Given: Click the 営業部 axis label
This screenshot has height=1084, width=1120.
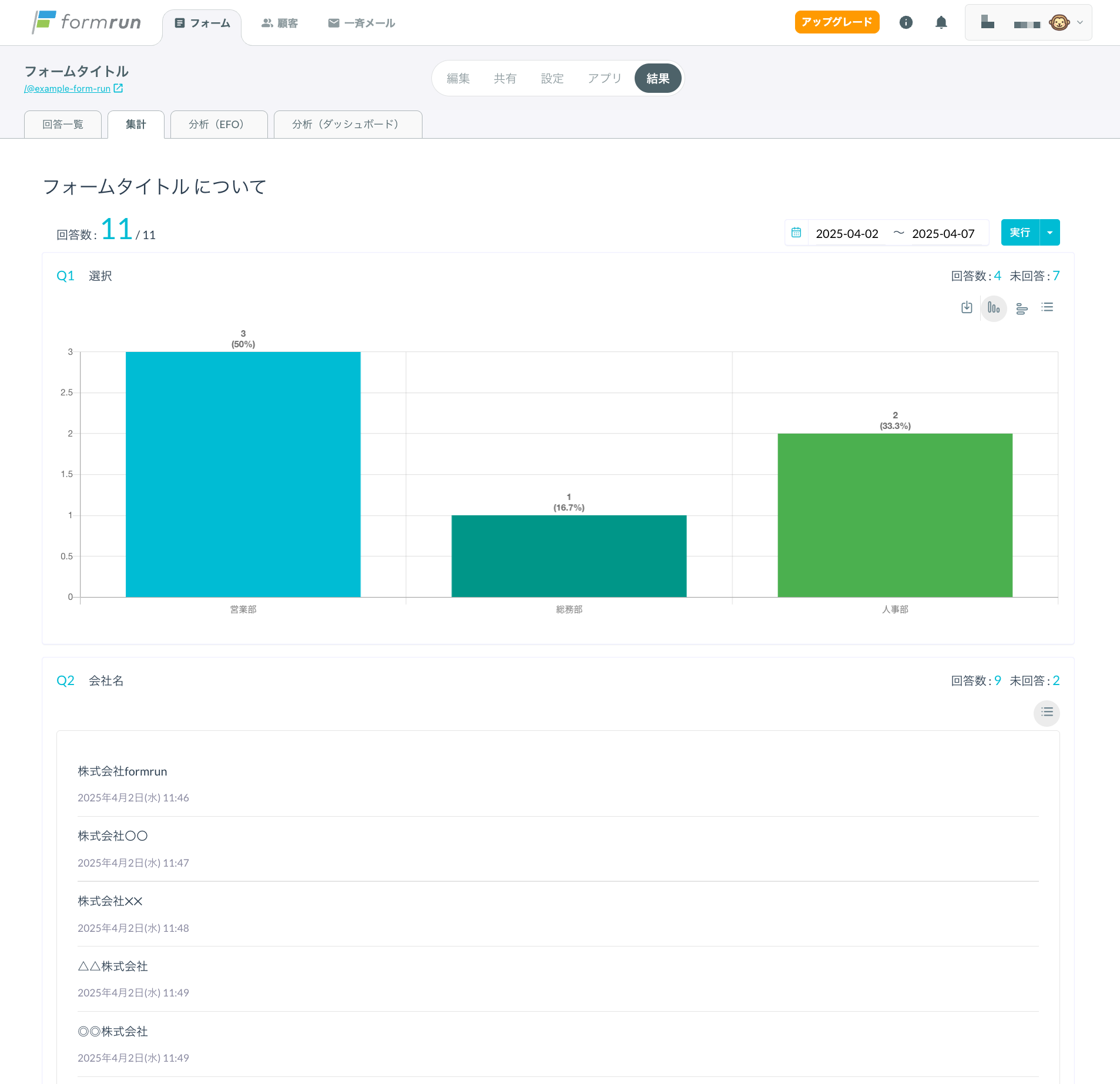Looking at the screenshot, I should point(243,610).
